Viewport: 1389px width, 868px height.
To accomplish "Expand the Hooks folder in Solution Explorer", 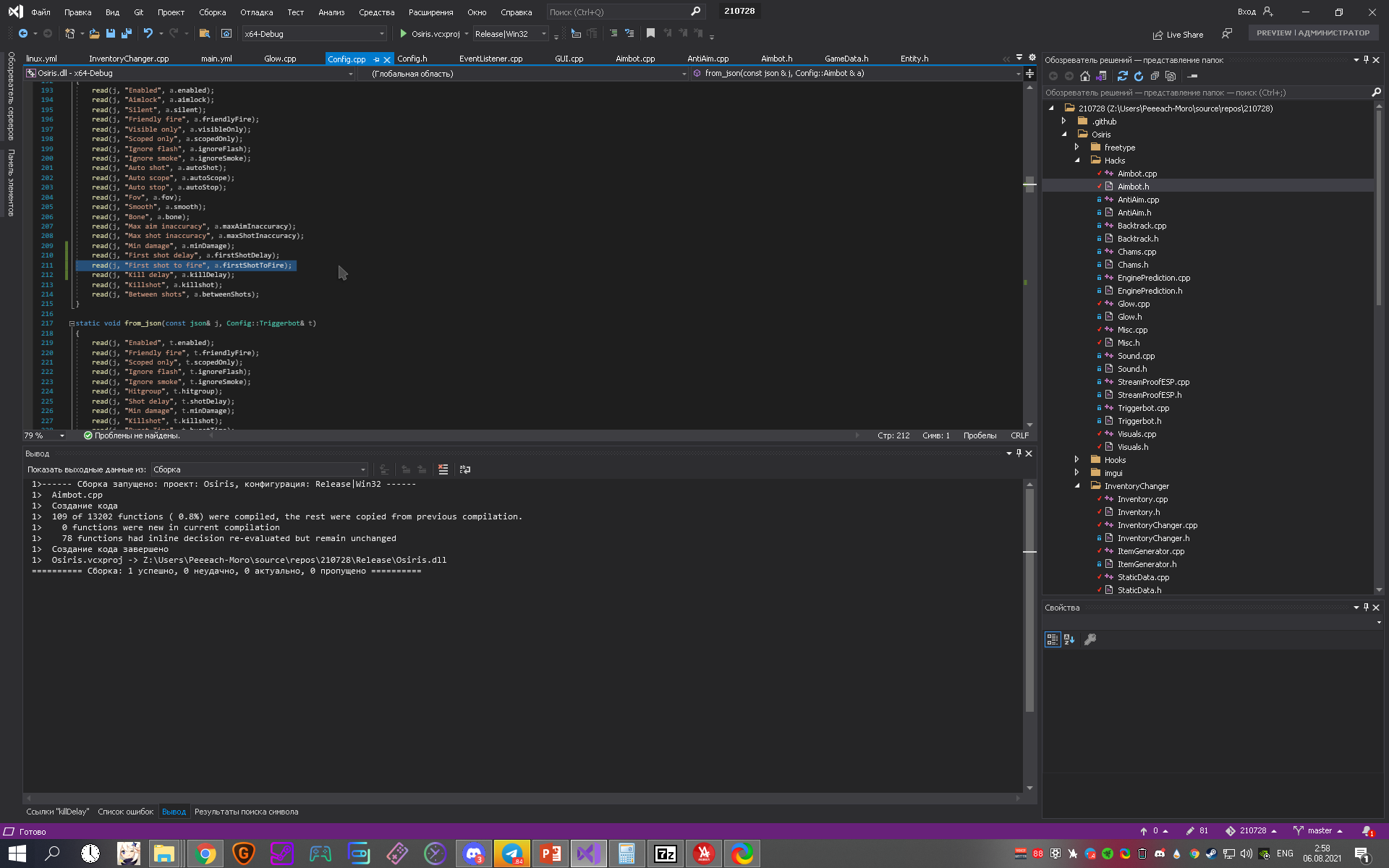I will [1076, 459].
